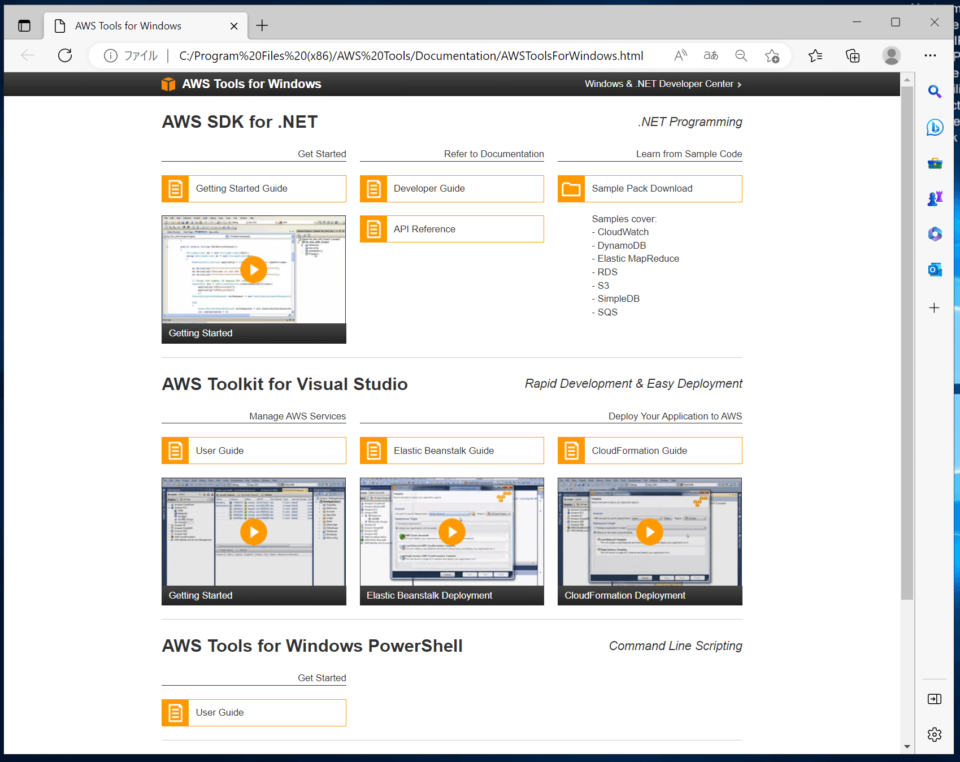Open Bing Discover from the sidebar
The image size is (960, 762).
934,127
